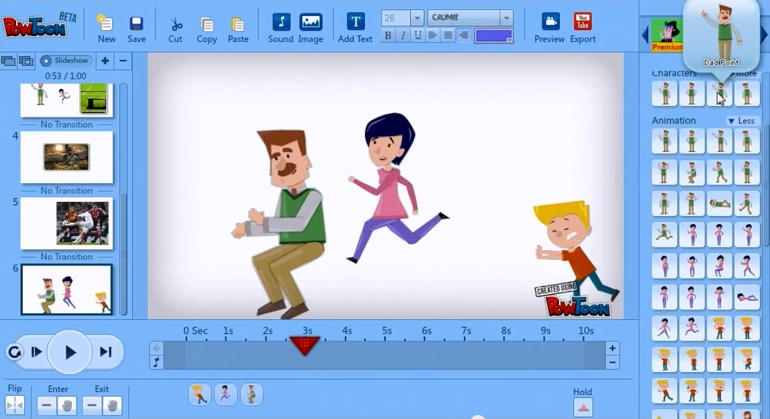Click the YouTube Export icon
This screenshot has height=419, width=770.
click(582, 23)
